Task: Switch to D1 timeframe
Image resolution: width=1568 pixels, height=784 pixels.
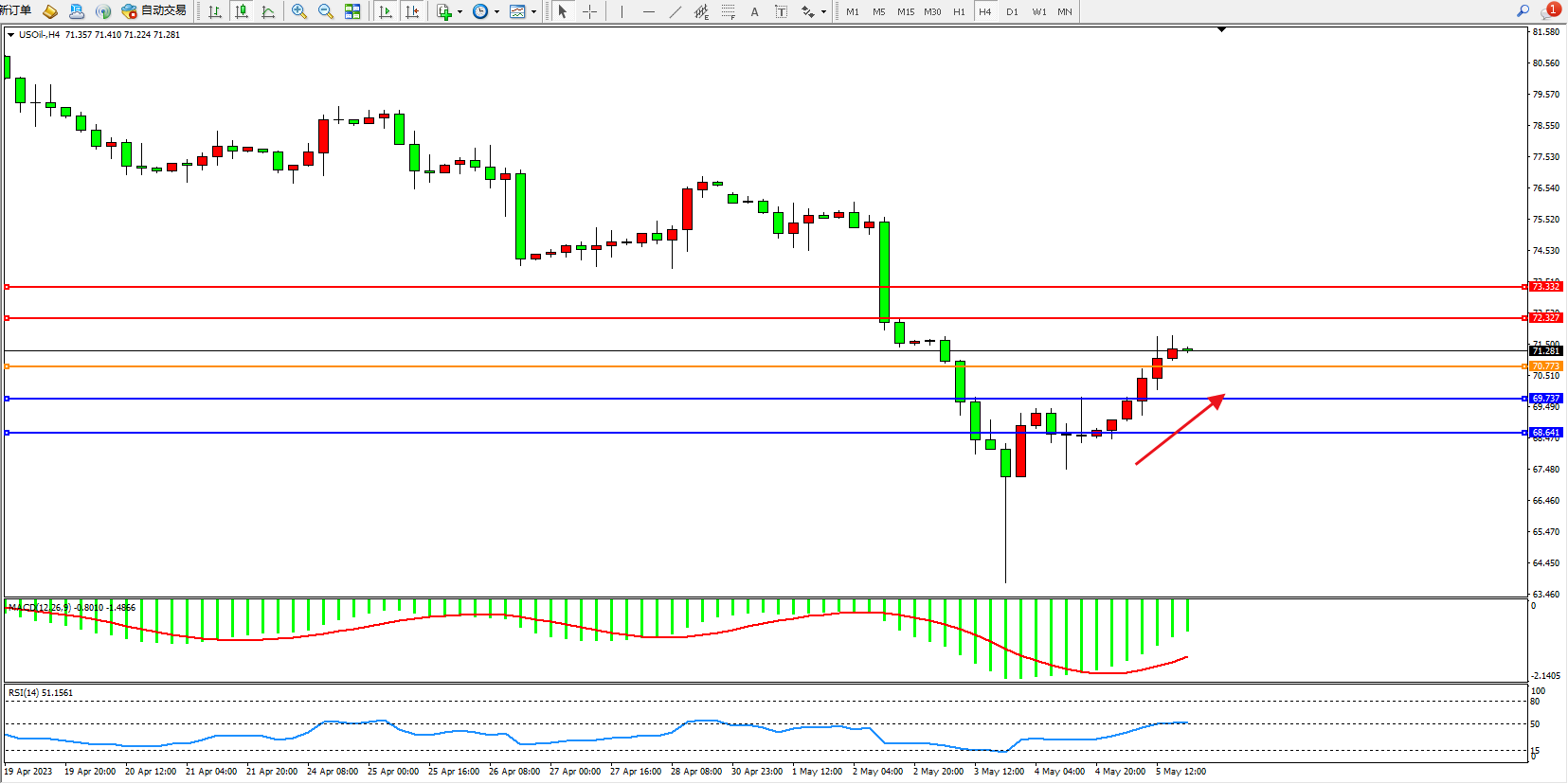Action: [x=1012, y=11]
